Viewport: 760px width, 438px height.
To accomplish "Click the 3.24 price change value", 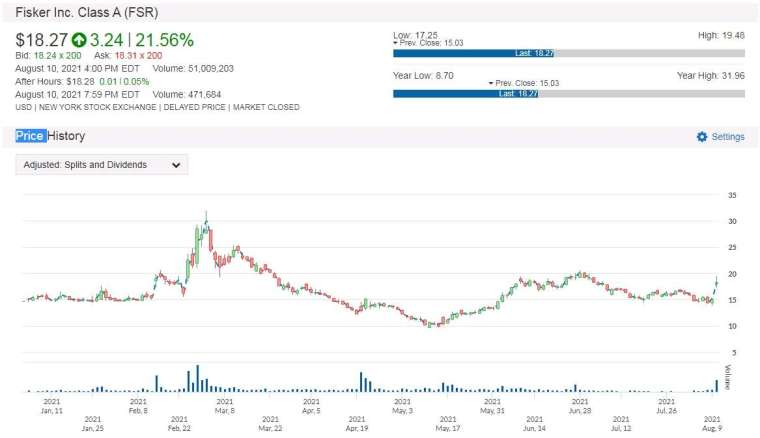I will (107, 40).
